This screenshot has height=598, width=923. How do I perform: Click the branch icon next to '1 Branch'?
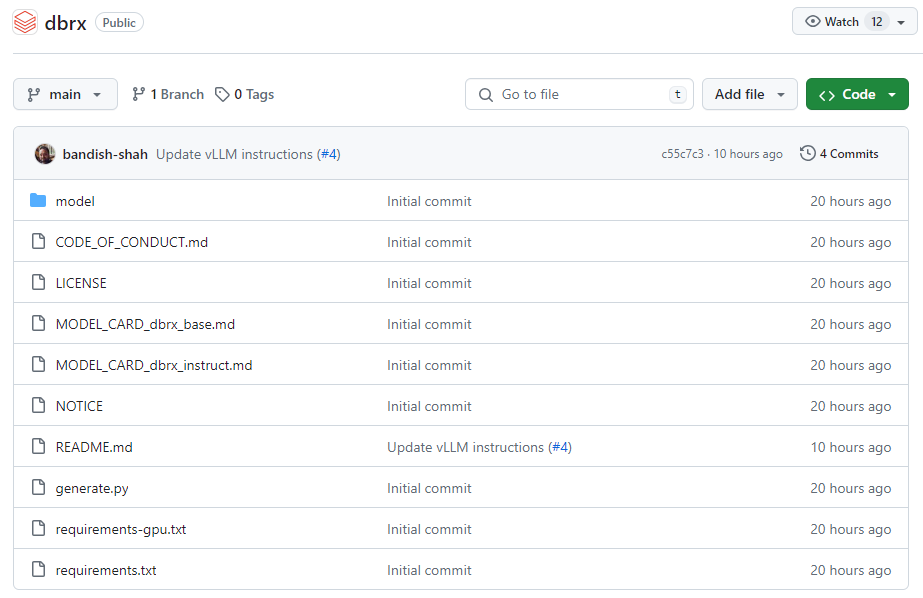click(139, 93)
